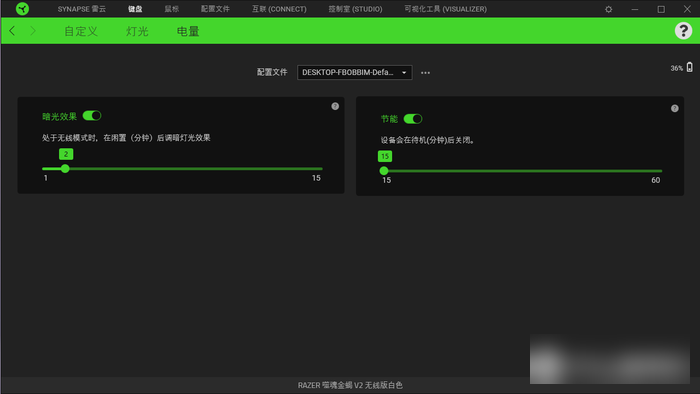Minimize the Synapse window
Screen dimensions: 700x394
coord(635,9)
